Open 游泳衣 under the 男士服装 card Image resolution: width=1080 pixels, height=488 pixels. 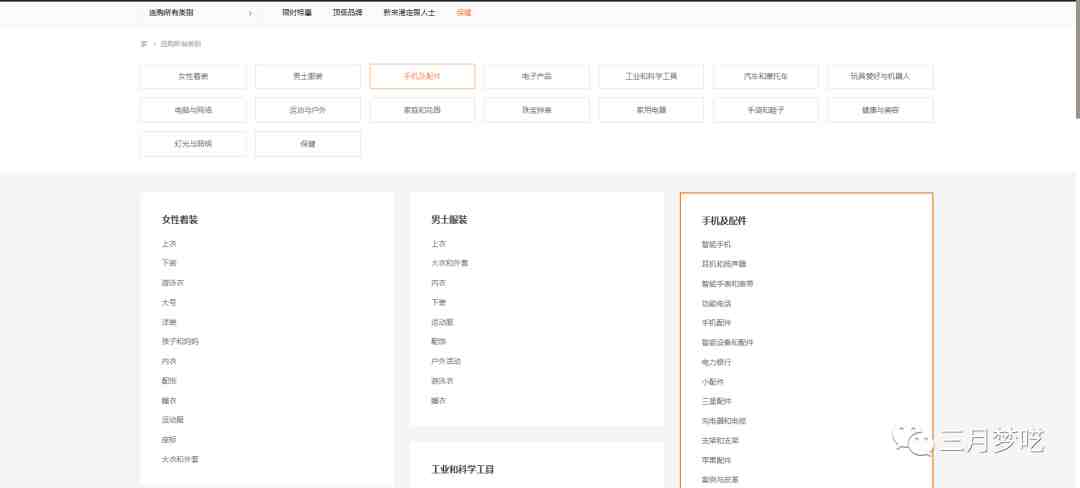[443, 381]
